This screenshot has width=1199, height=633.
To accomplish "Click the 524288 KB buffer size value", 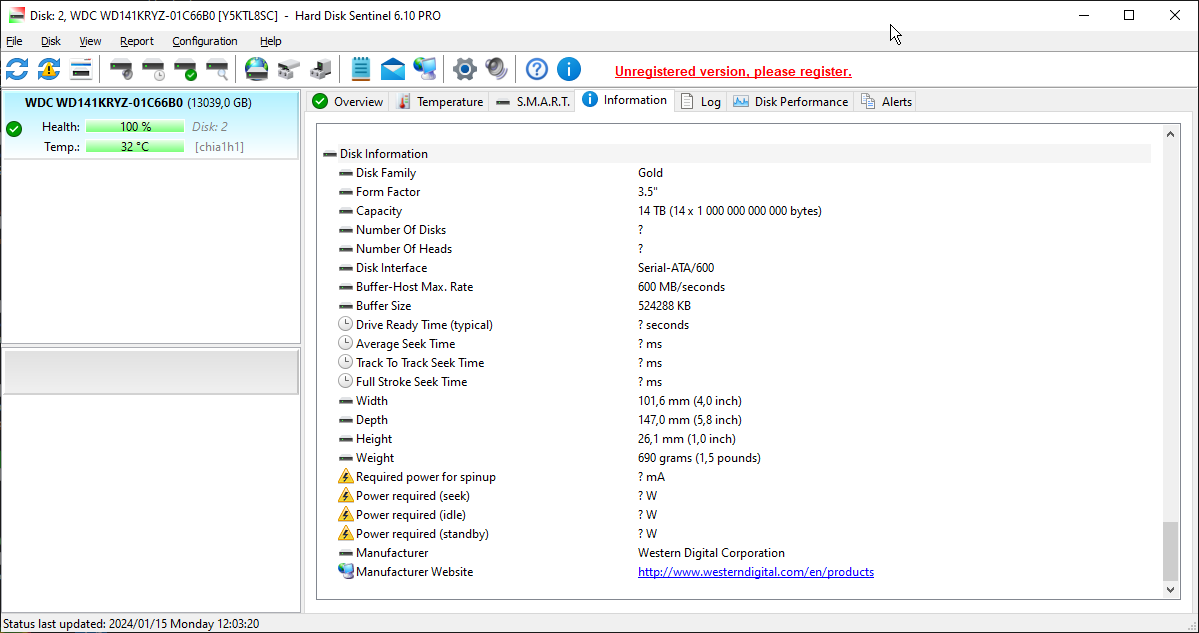I will [x=664, y=306].
